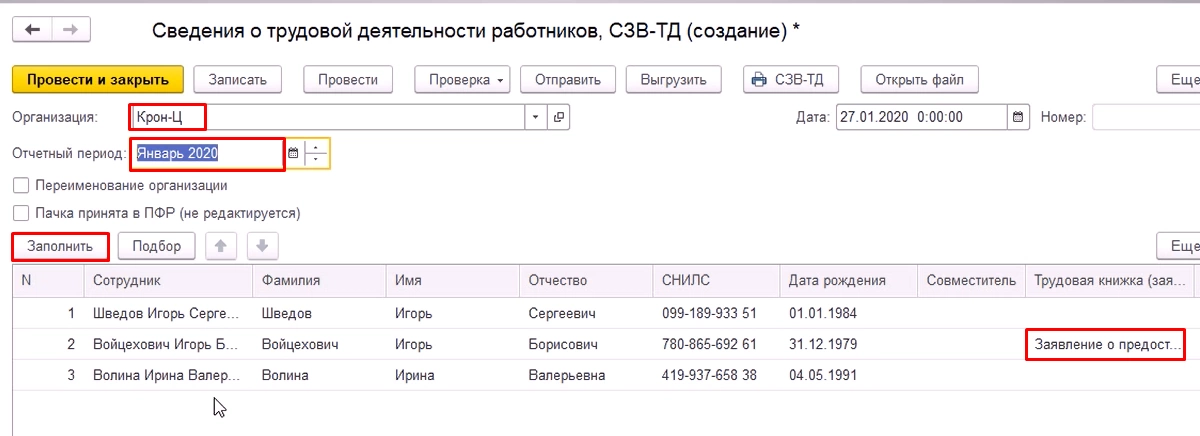Move selected row up with arrow
The height and width of the screenshot is (436, 1200).
tap(221, 246)
